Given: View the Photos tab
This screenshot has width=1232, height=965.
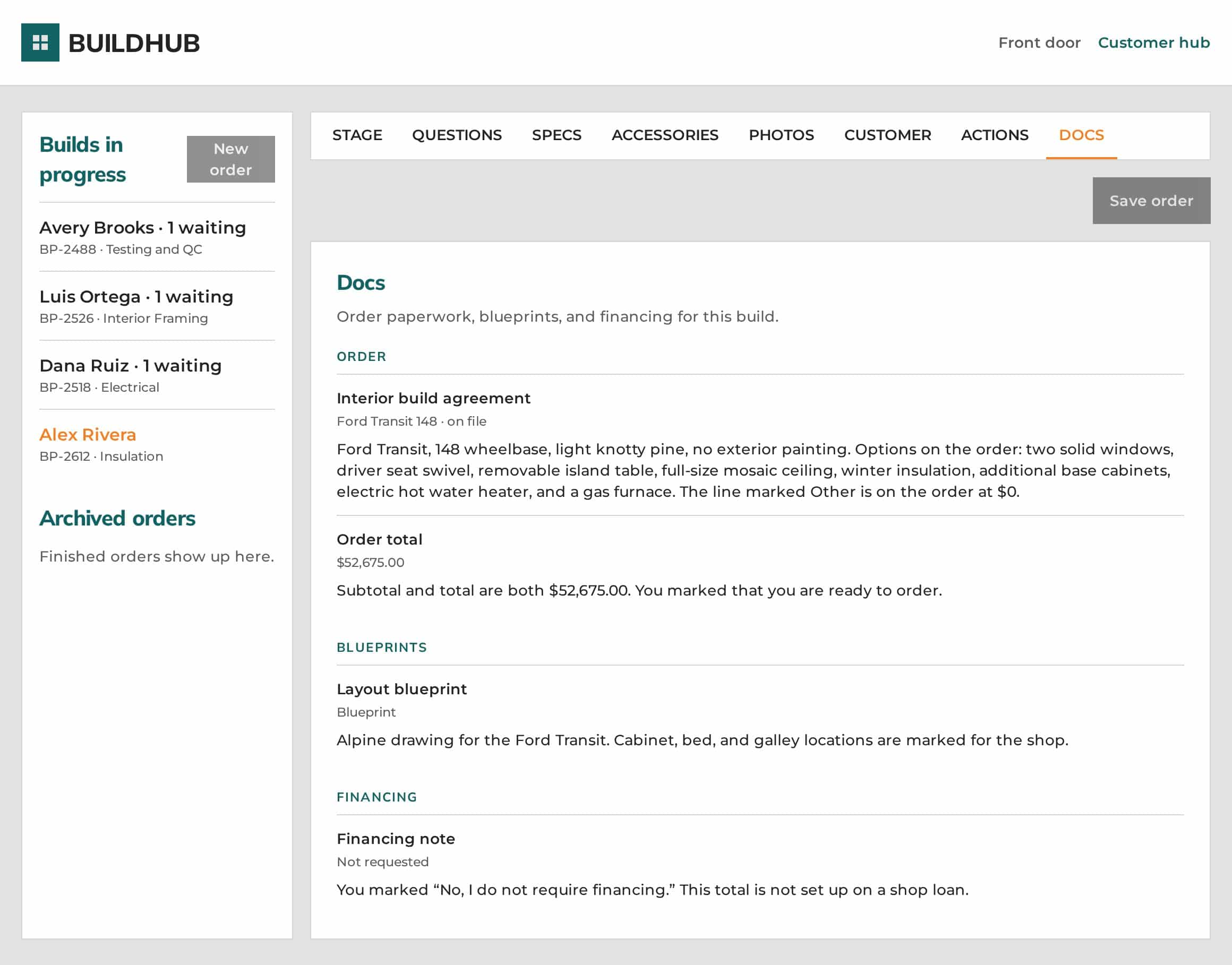Looking at the screenshot, I should [x=781, y=135].
